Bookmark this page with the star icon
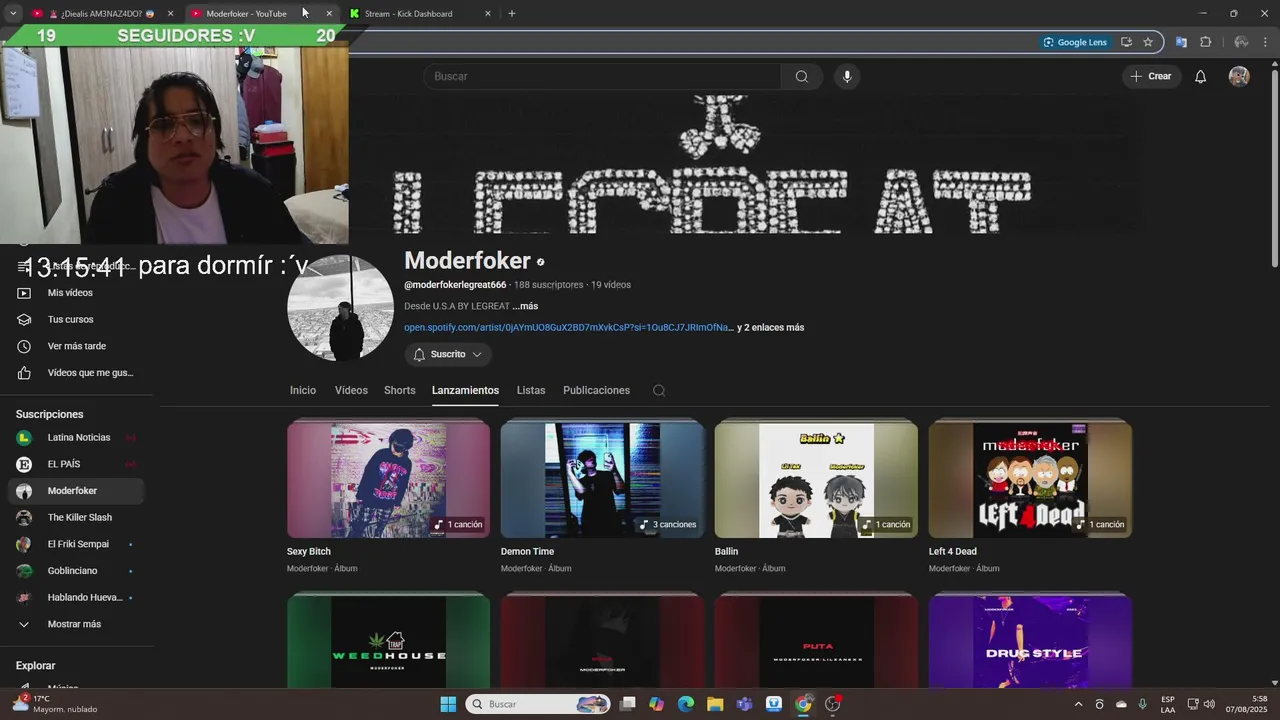This screenshot has height=720, width=1280. coord(1148,42)
